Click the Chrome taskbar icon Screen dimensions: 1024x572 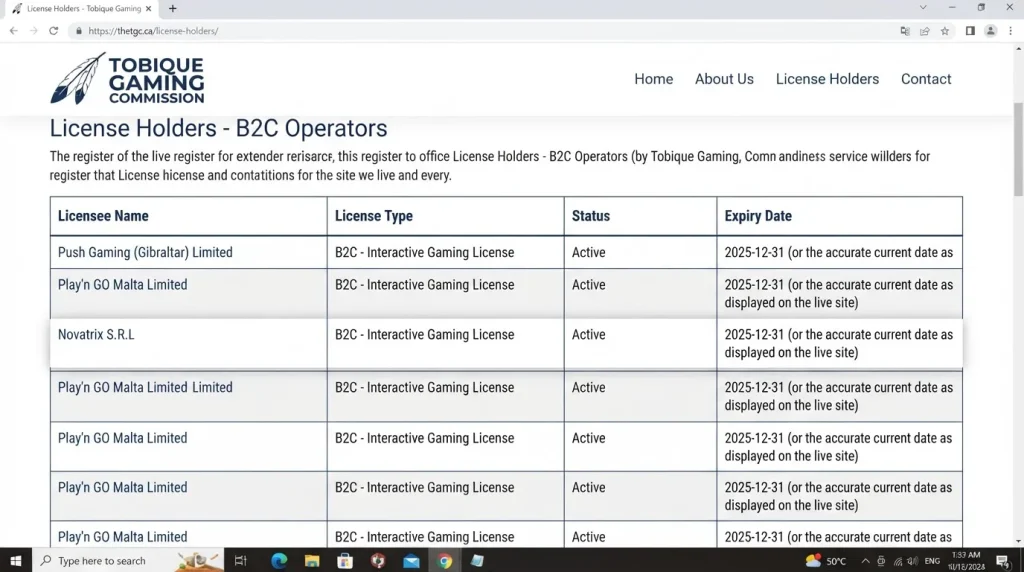click(x=445, y=560)
